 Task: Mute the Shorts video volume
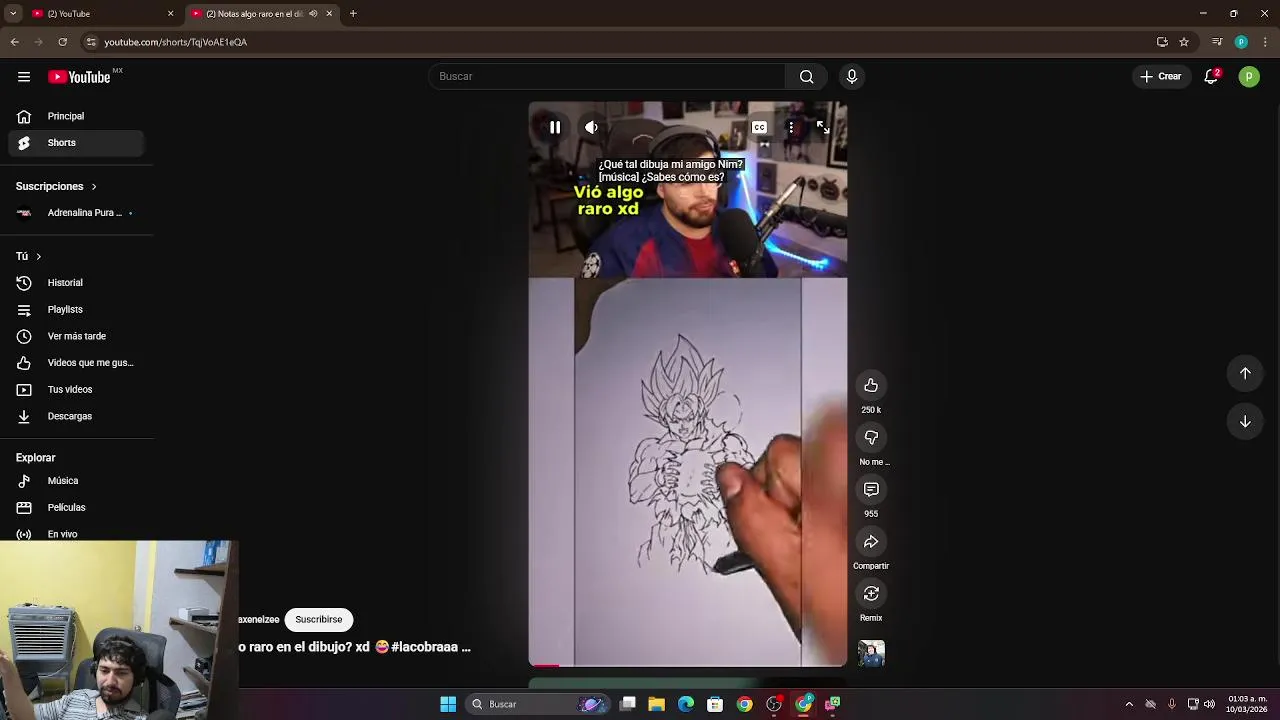(591, 127)
